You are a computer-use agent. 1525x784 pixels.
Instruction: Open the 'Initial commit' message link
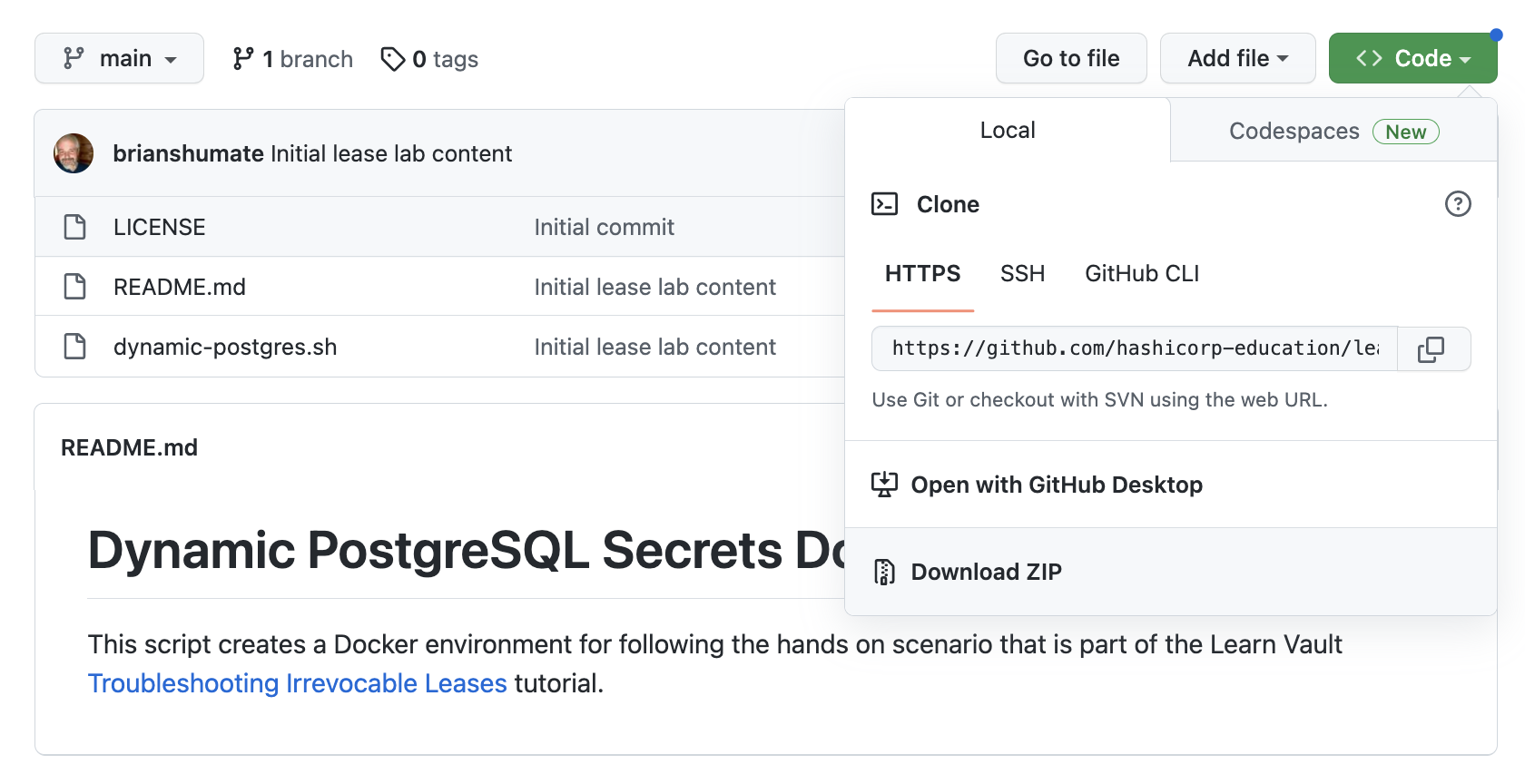604,227
